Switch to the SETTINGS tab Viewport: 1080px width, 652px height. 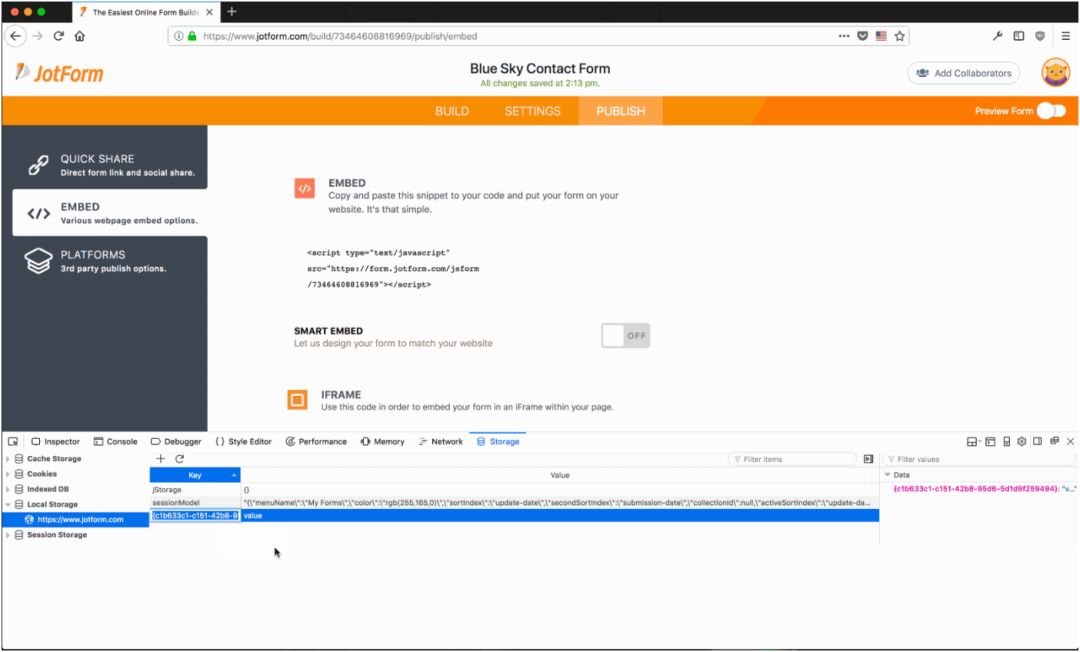click(532, 111)
